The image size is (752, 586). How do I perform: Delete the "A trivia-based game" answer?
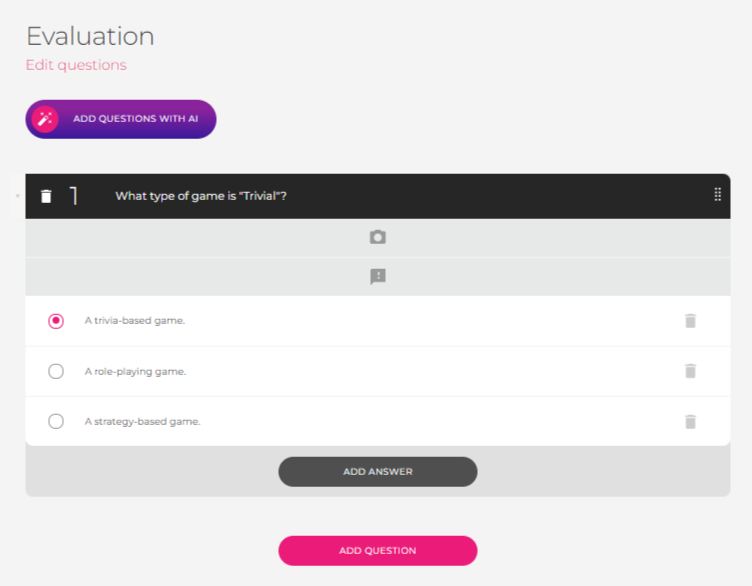click(x=689, y=321)
